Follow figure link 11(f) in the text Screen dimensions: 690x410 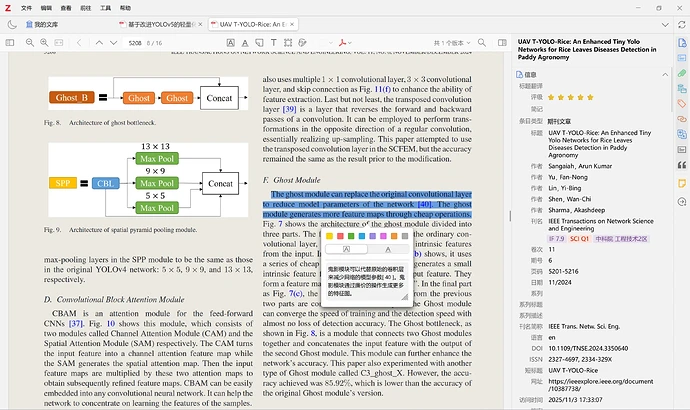pos(382,89)
